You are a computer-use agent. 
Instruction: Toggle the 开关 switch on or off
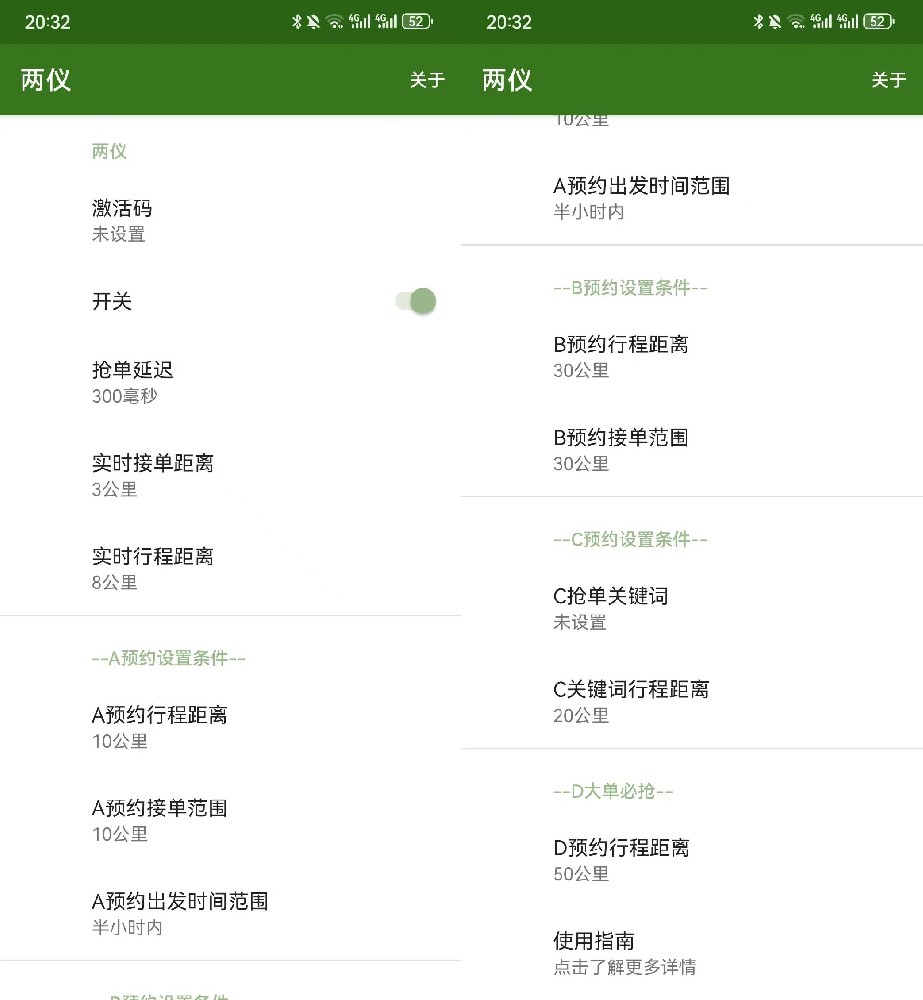coord(415,301)
